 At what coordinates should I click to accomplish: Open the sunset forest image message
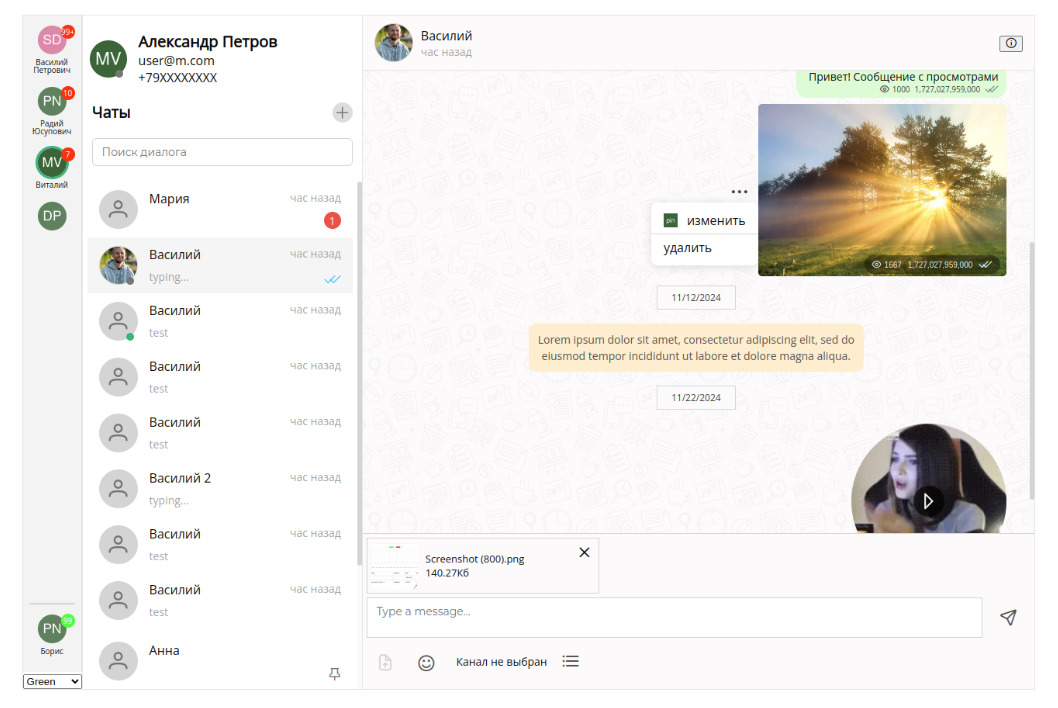[x=882, y=190]
